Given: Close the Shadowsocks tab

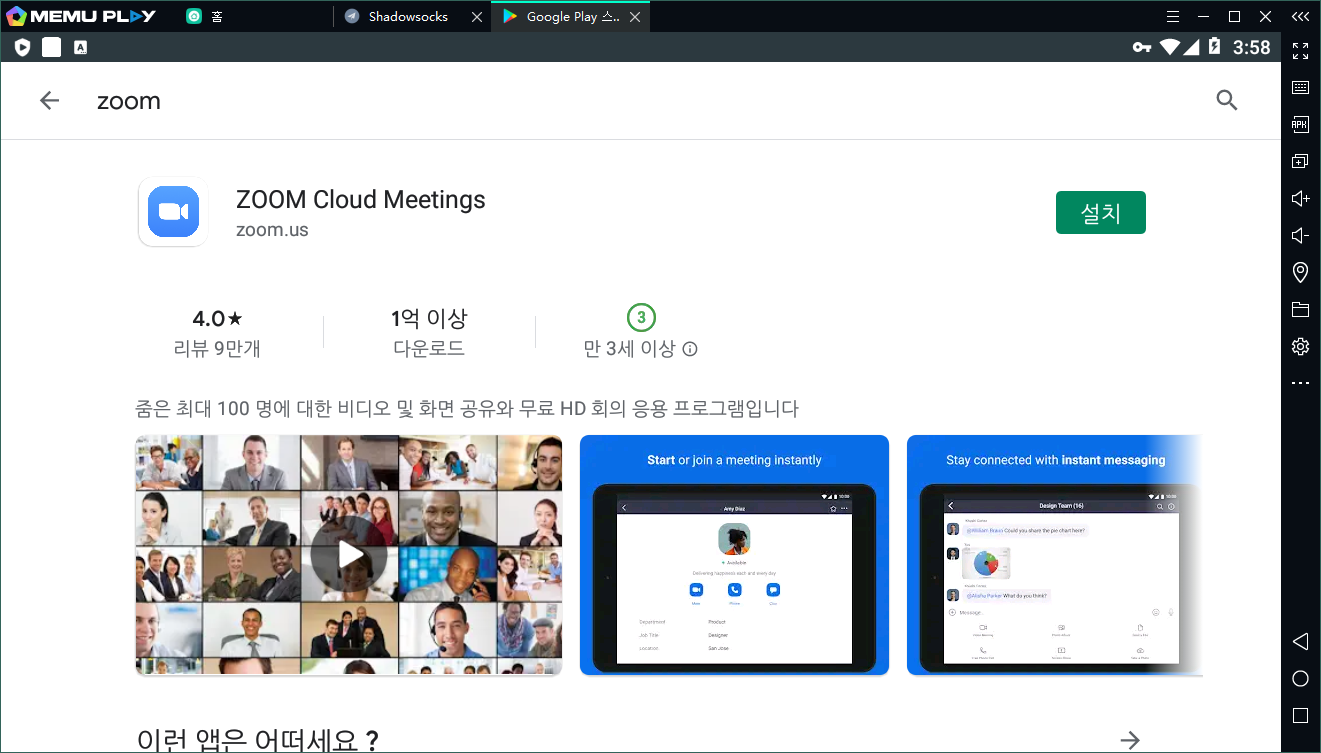Looking at the screenshot, I should [476, 17].
